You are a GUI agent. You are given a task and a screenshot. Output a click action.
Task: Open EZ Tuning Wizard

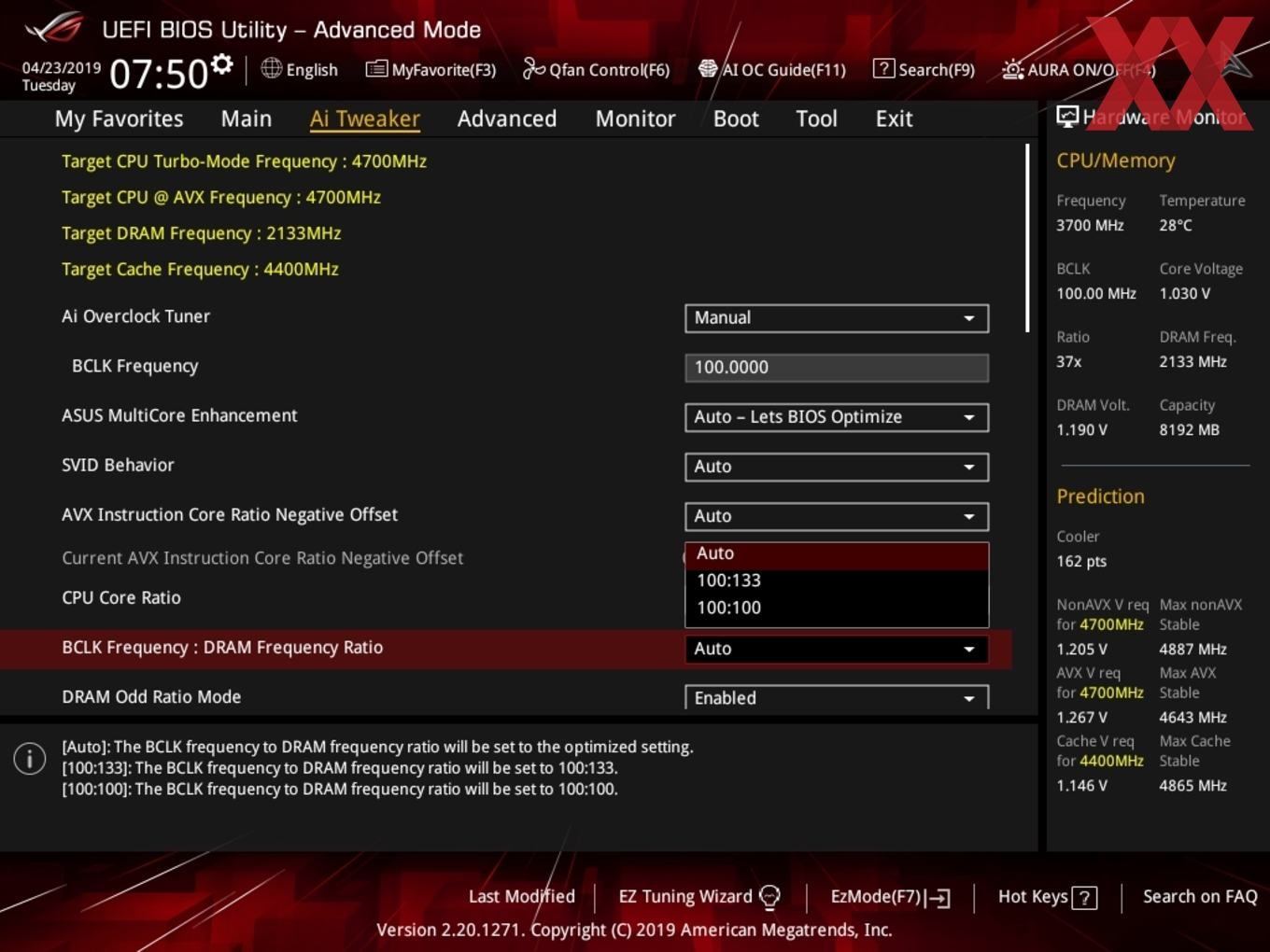698,896
